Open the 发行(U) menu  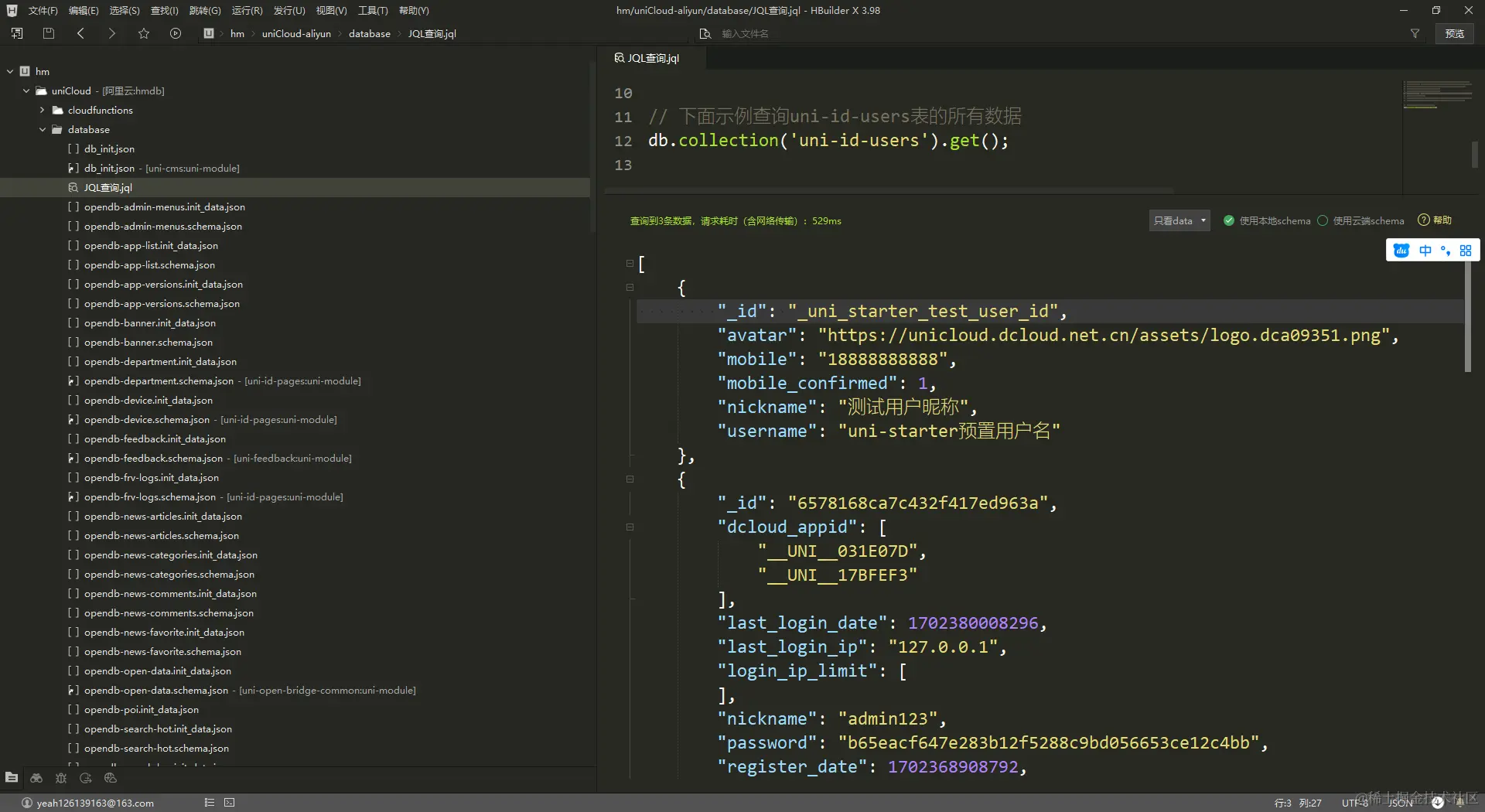click(289, 10)
